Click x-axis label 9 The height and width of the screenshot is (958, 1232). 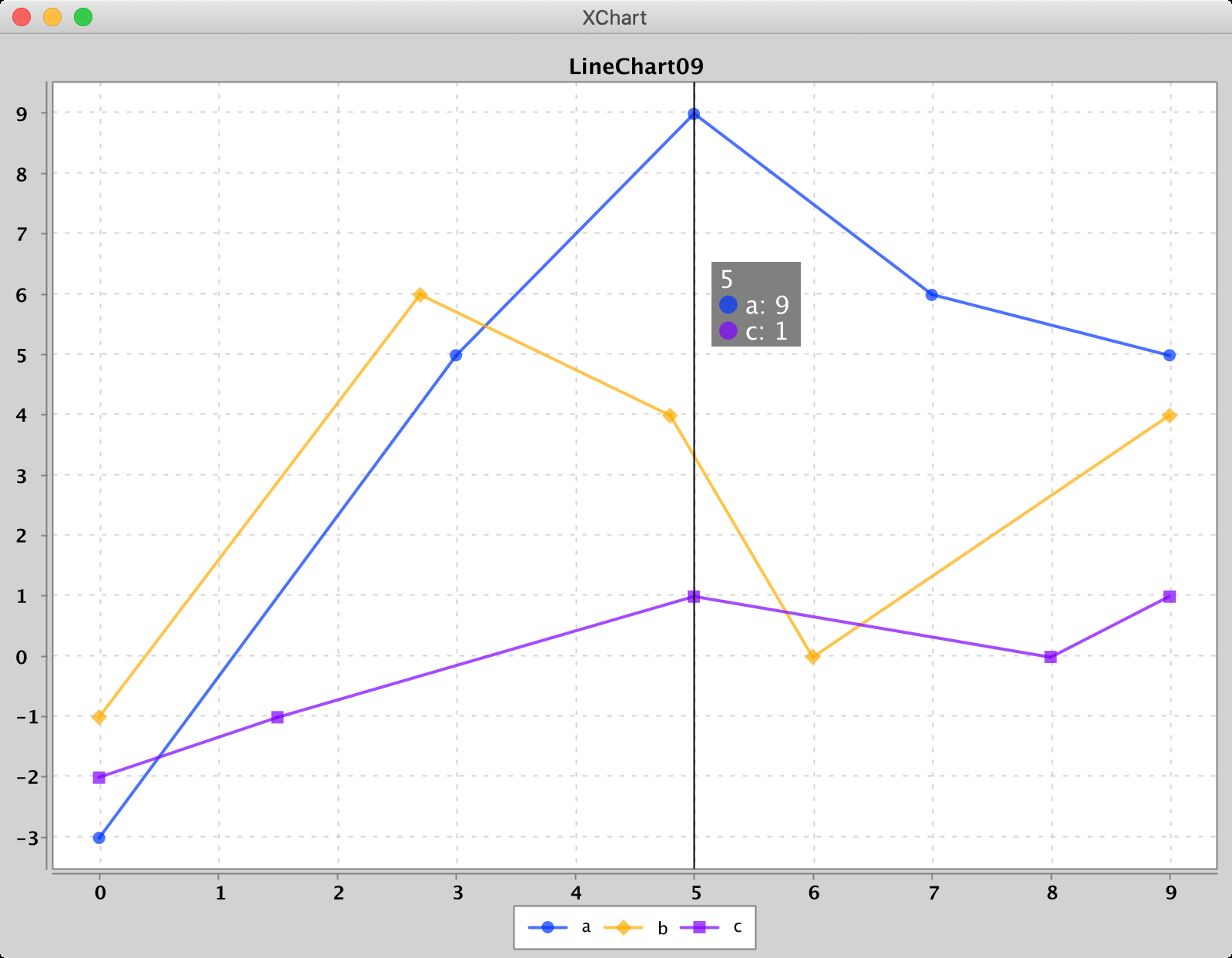click(x=1171, y=893)
